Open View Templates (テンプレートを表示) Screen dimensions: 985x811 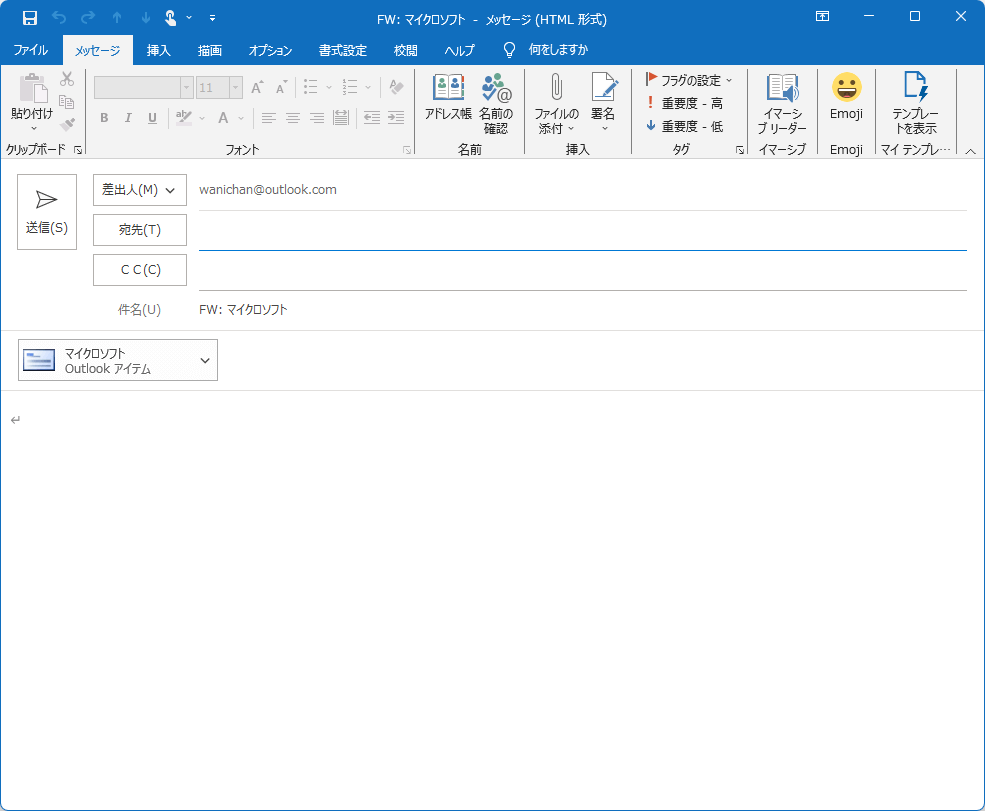point(915,98)
